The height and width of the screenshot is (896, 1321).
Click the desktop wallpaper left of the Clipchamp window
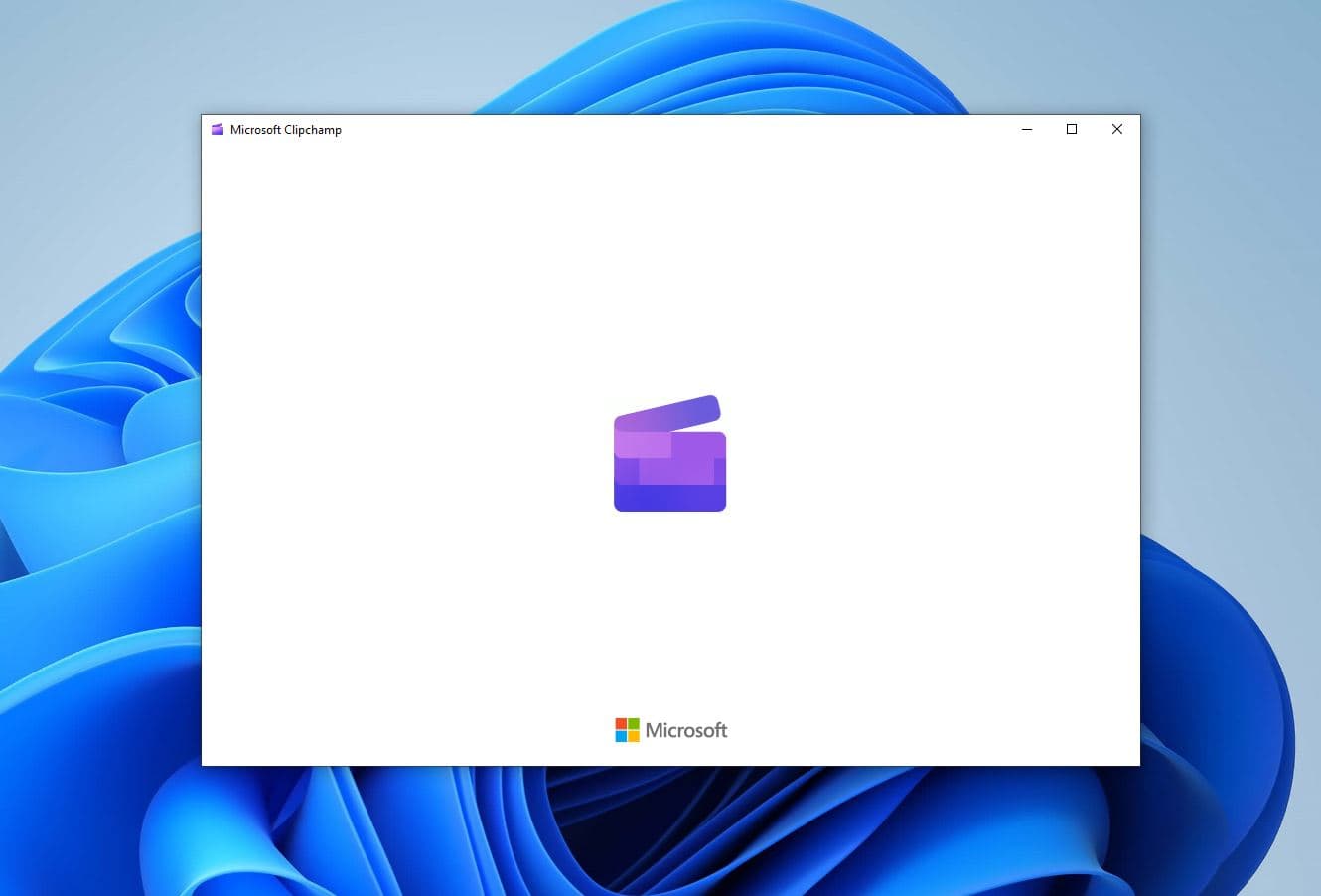[99, 447]
